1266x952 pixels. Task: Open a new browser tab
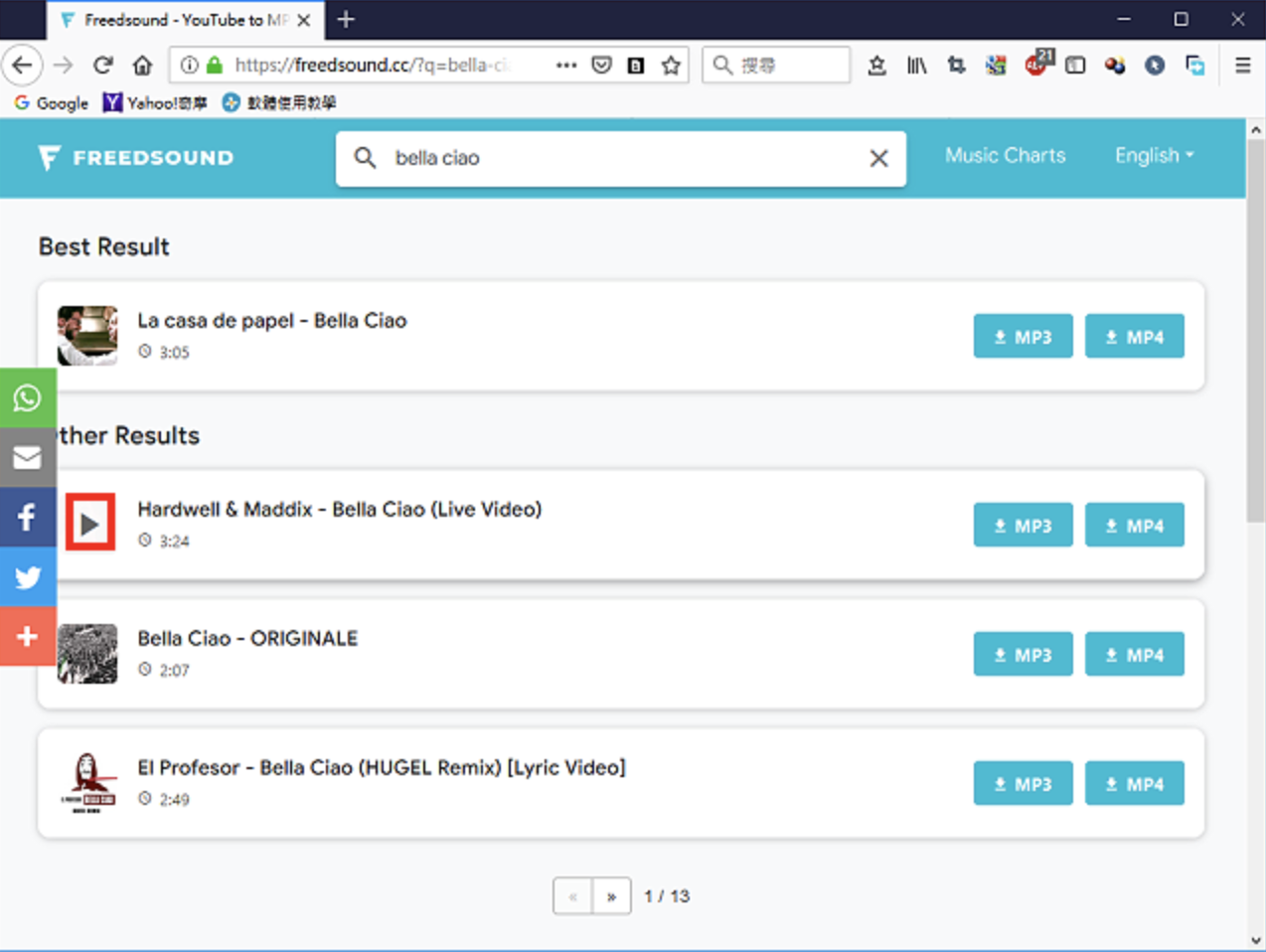point(345,20)
